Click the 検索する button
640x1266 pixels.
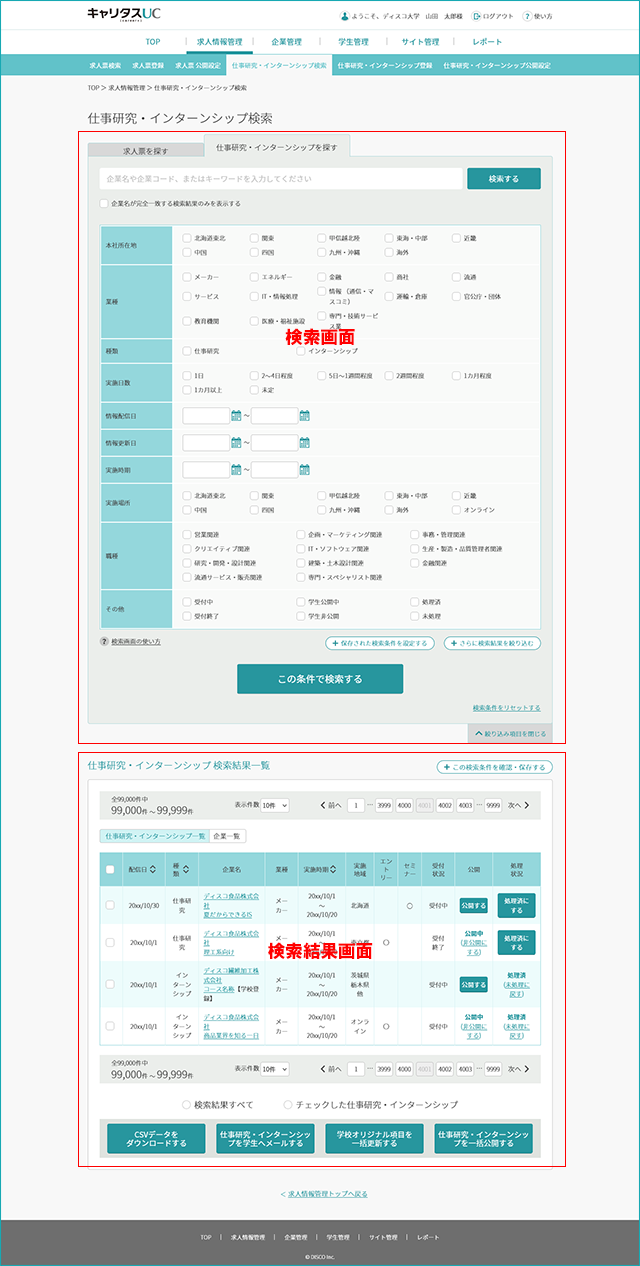tap(504, 178)
